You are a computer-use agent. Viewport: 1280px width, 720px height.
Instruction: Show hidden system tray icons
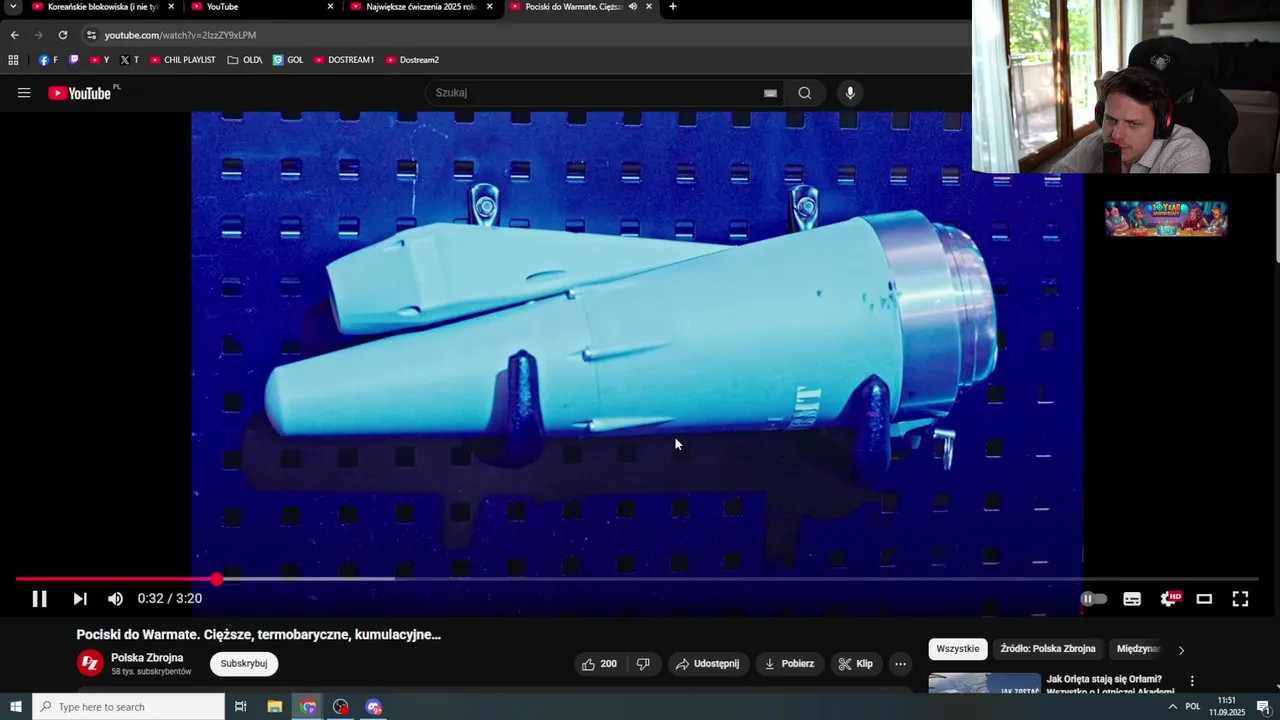[1173, 707]
